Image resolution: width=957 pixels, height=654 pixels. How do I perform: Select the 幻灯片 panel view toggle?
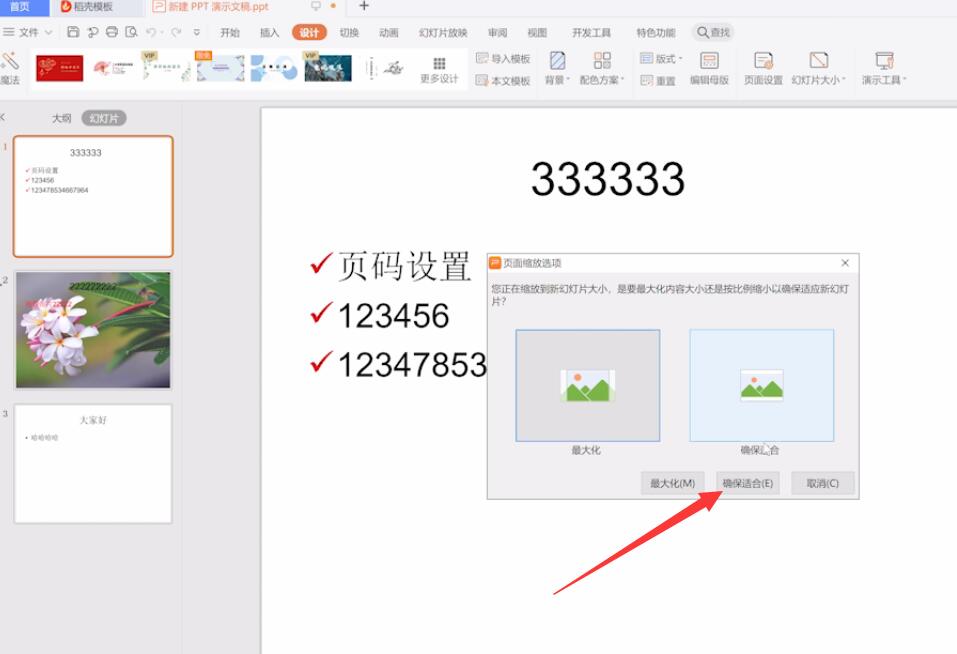(x=104, y=118)
